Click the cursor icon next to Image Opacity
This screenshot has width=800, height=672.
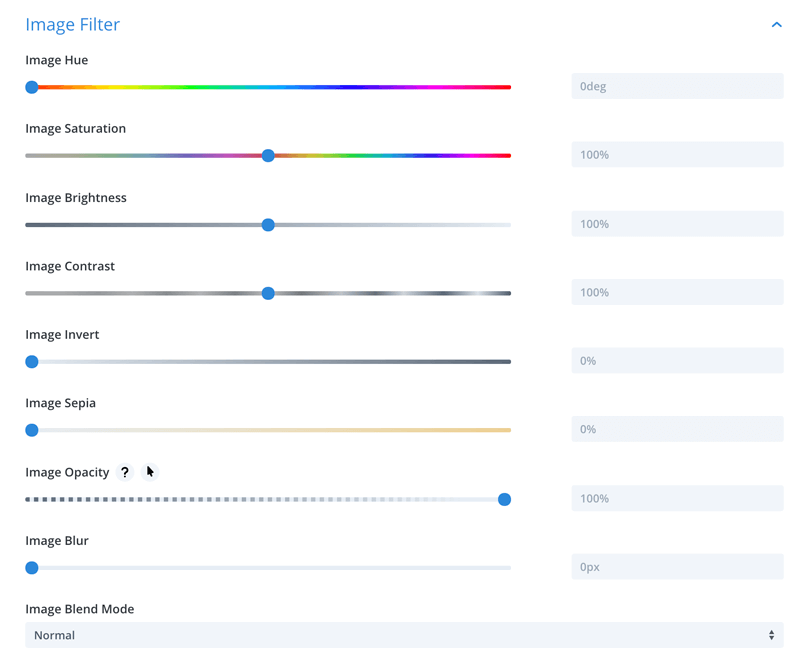tap(150, 472)
